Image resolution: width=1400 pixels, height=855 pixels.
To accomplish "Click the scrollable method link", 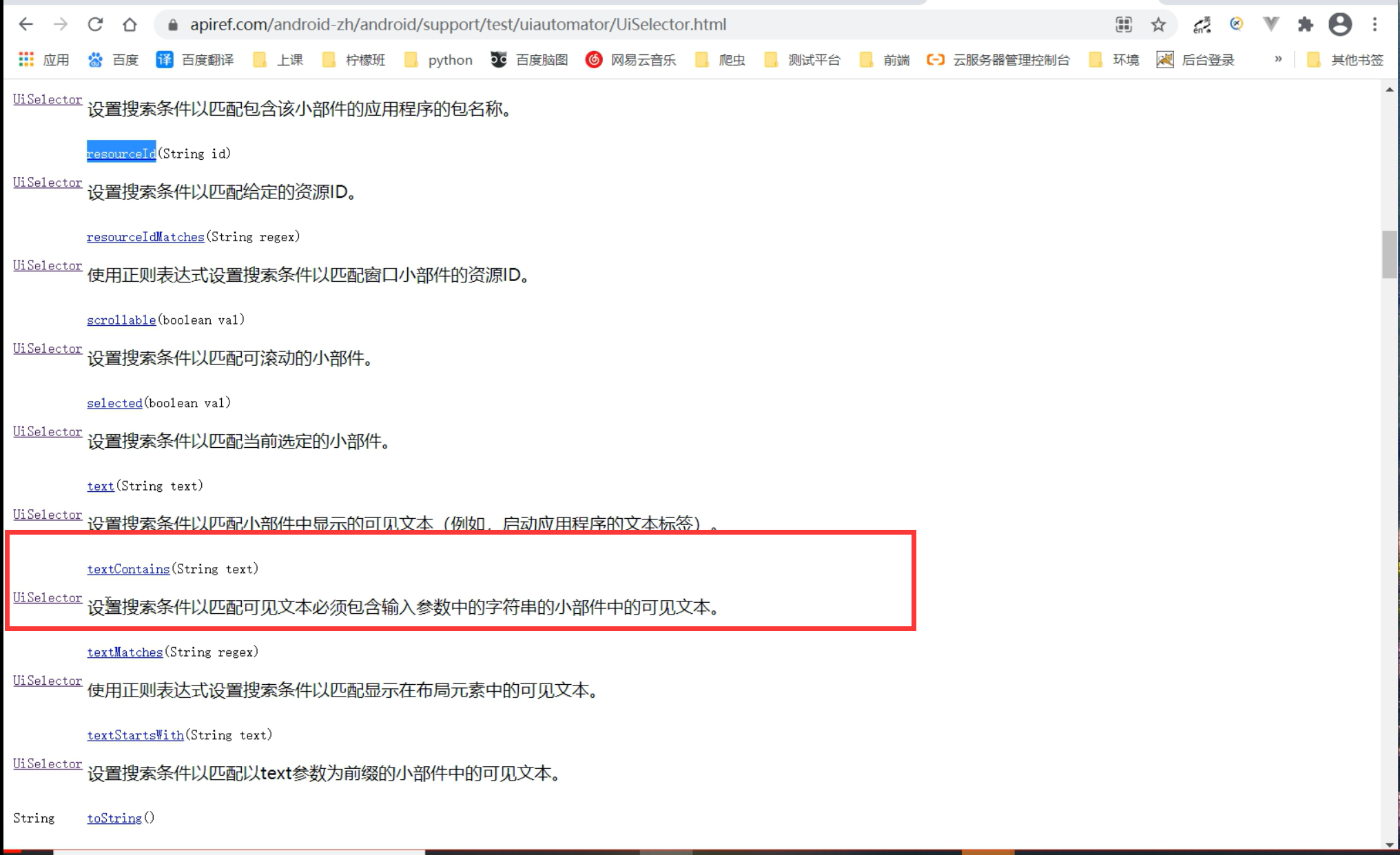I will [121, 320].
